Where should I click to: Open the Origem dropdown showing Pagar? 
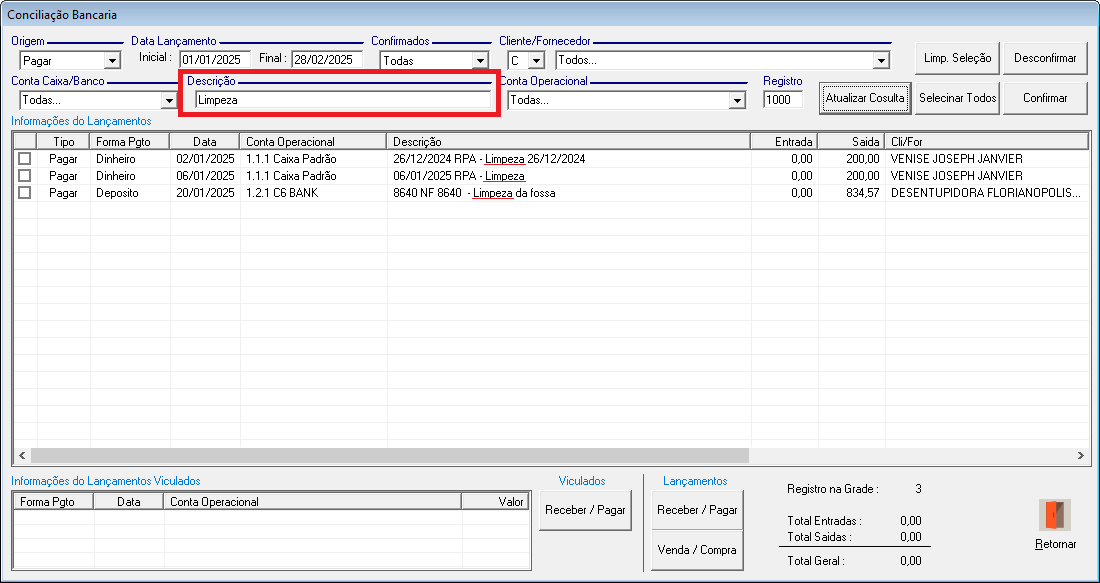[x=112, y=61]
